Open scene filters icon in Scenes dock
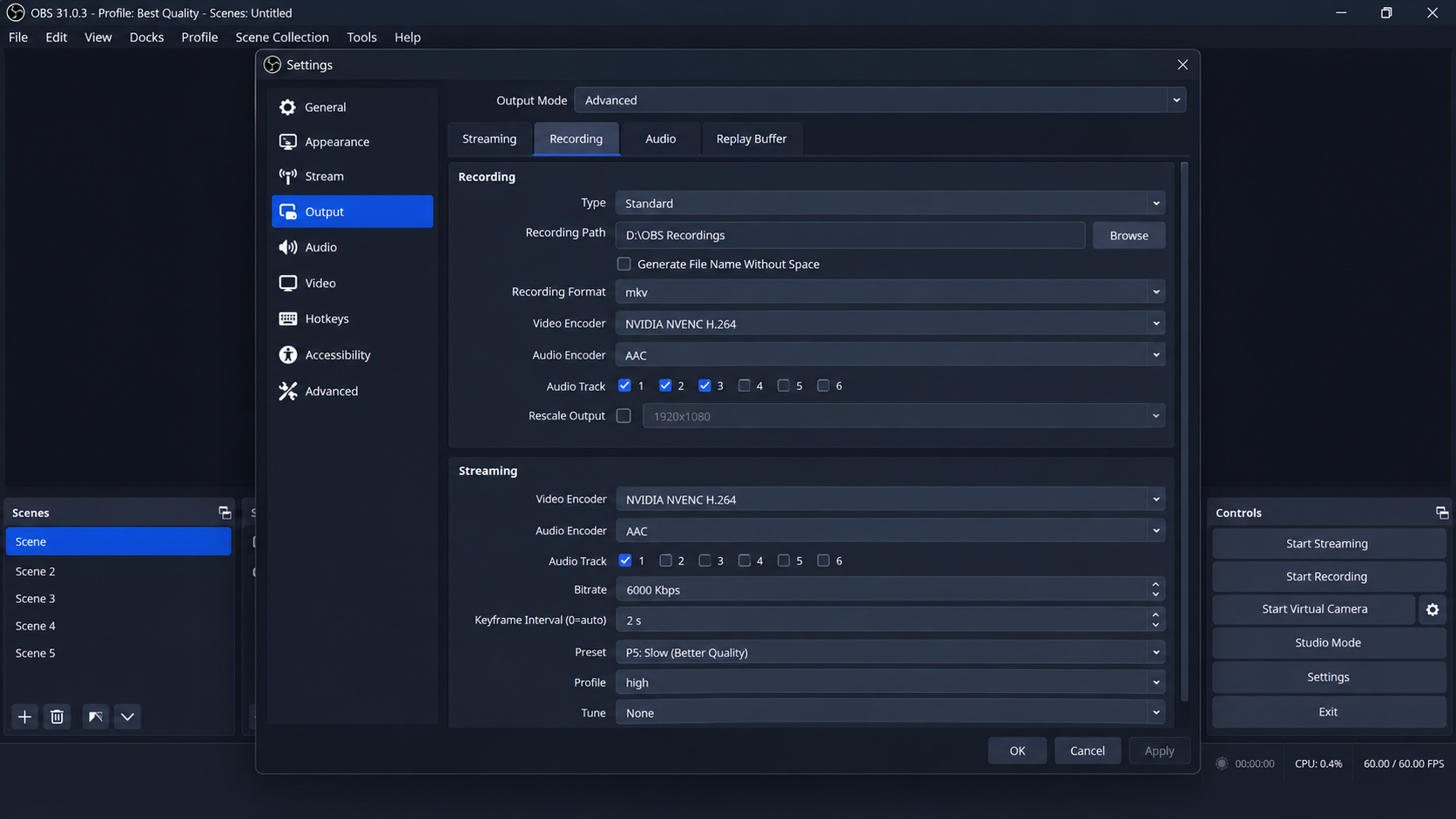The image size is (1456, 819). coord(95,716)
